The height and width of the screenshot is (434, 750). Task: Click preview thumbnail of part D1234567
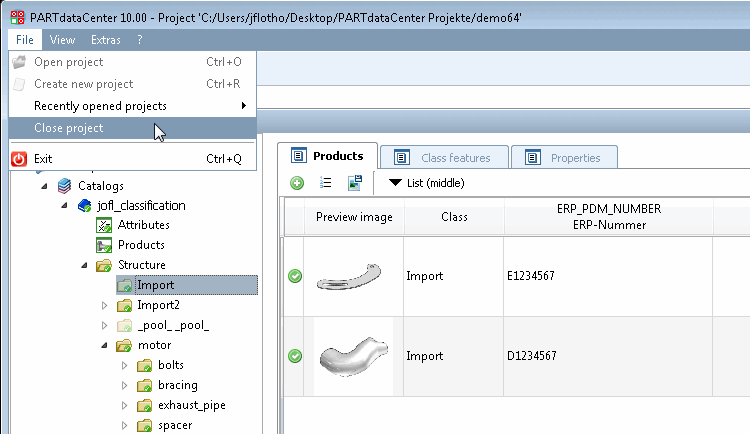(x=354, y=355)
